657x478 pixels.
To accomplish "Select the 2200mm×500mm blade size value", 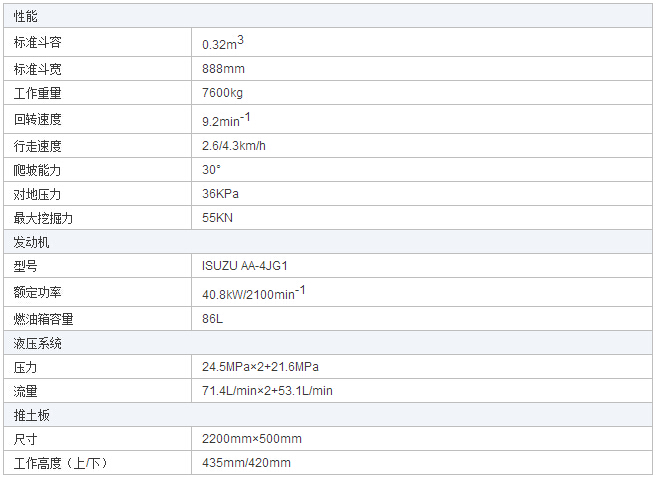I will click(252, 439).
